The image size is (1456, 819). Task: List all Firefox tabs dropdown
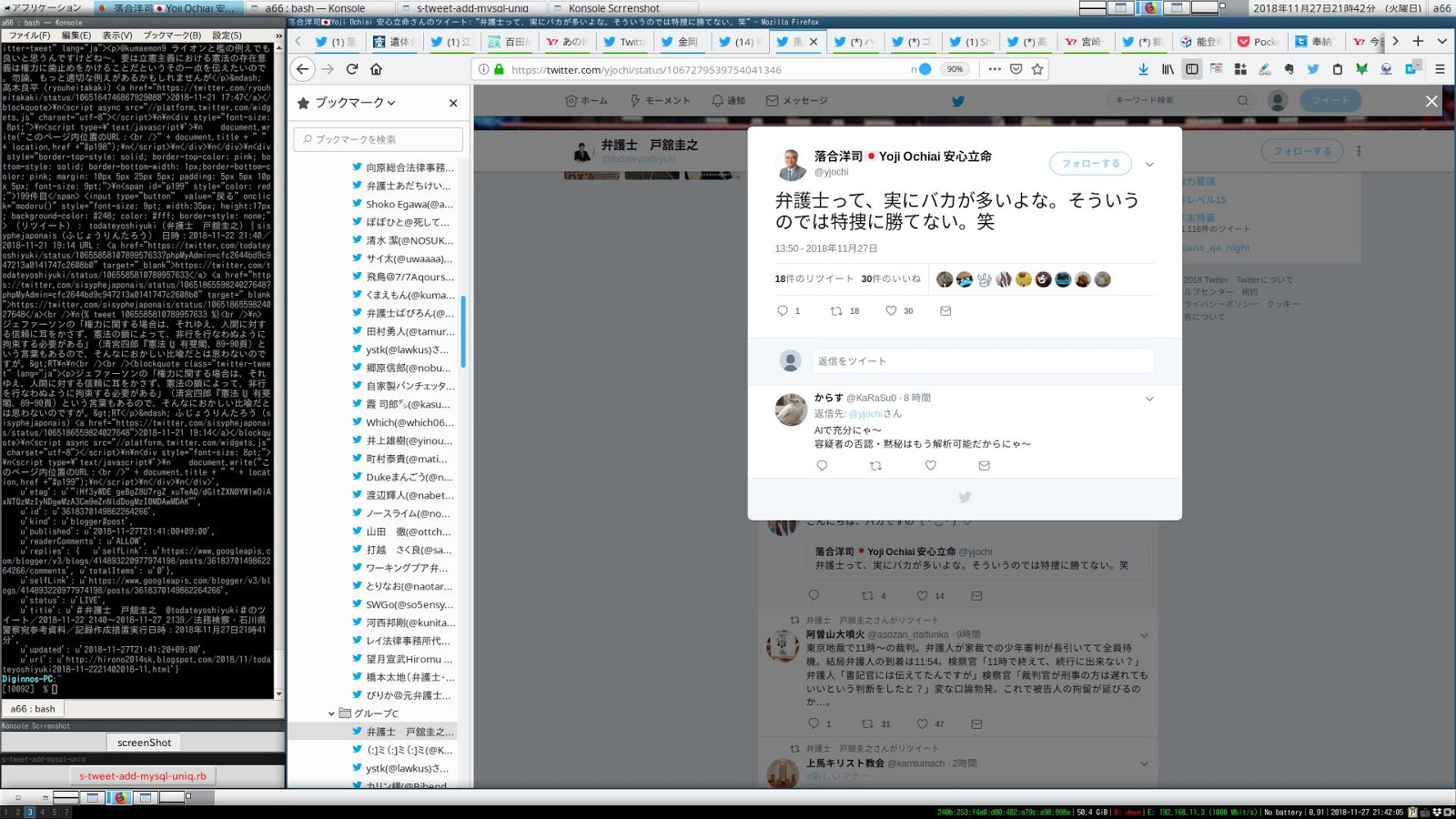click(x=1441, y=41)
